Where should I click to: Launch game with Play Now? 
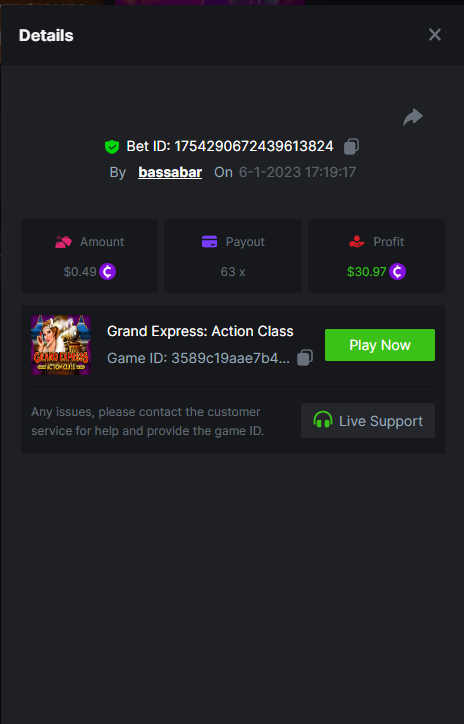[380, 345]
